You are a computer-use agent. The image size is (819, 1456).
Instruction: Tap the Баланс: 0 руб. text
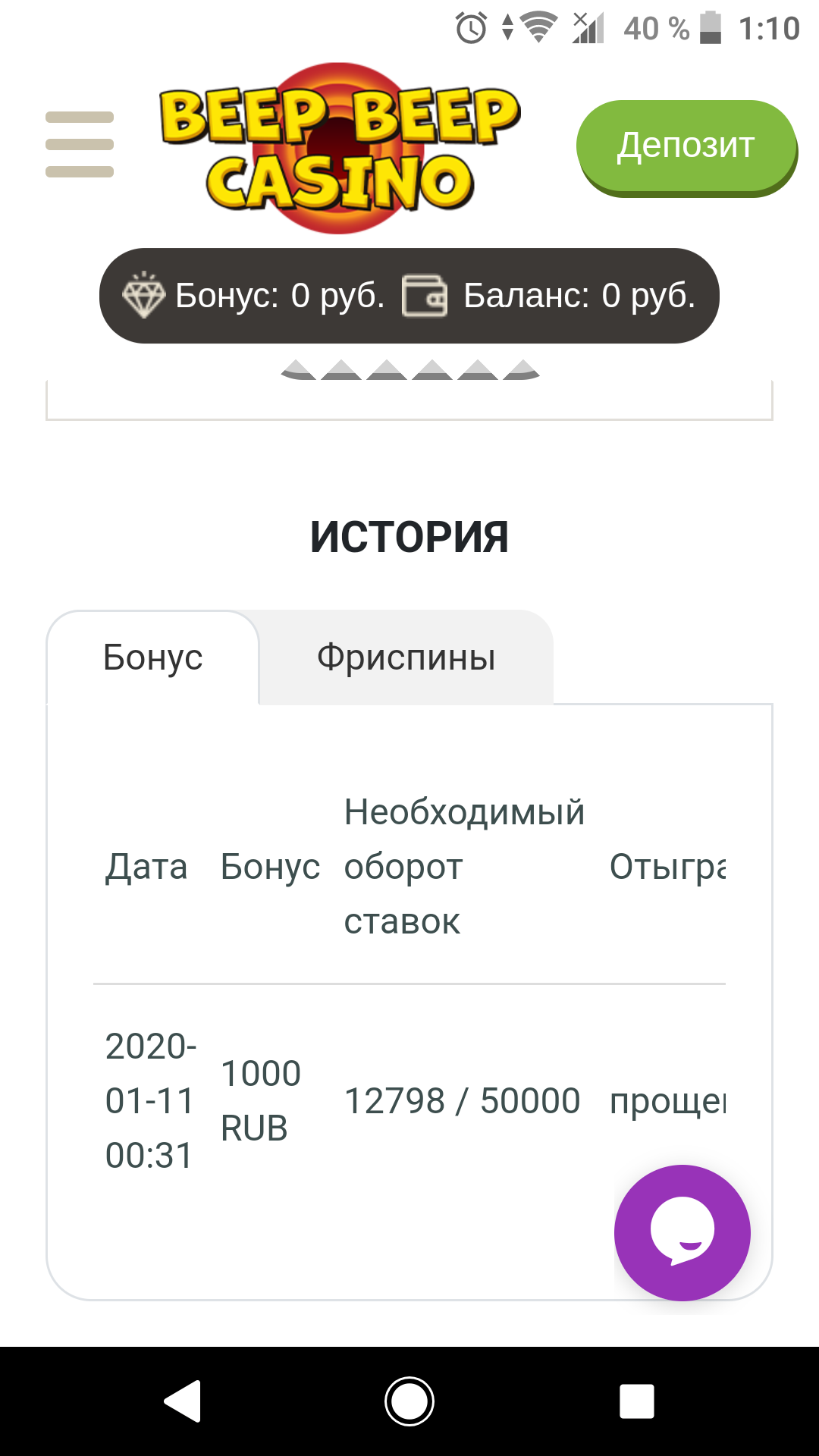pos(579,296)
